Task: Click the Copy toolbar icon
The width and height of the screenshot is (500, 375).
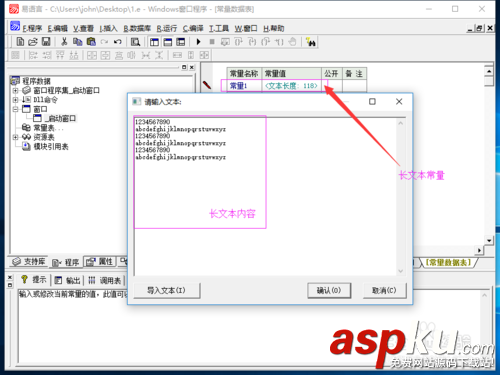Action: coord(78,42)
